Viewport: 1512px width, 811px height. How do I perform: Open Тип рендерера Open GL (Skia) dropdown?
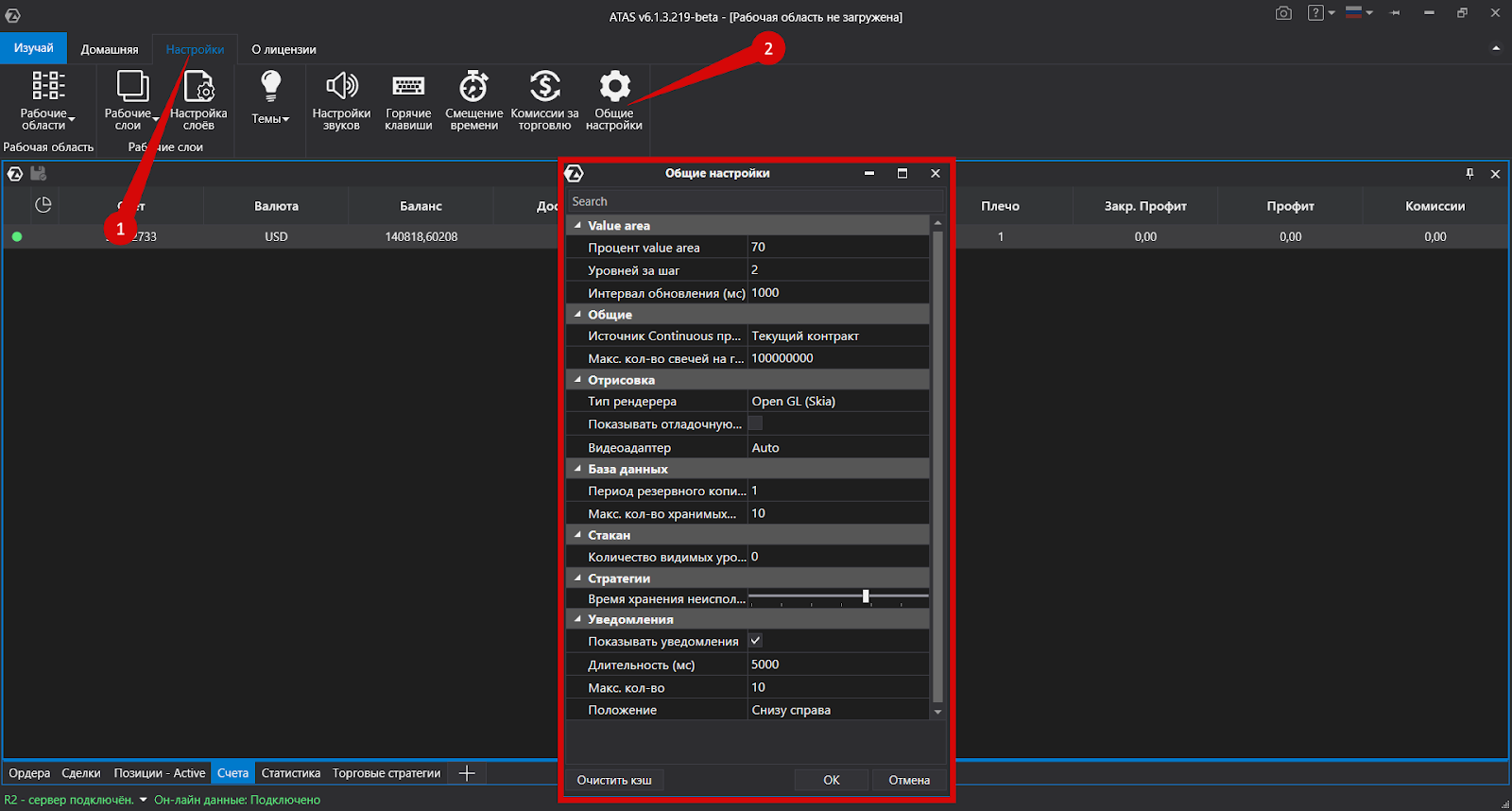tap(838, 401)
